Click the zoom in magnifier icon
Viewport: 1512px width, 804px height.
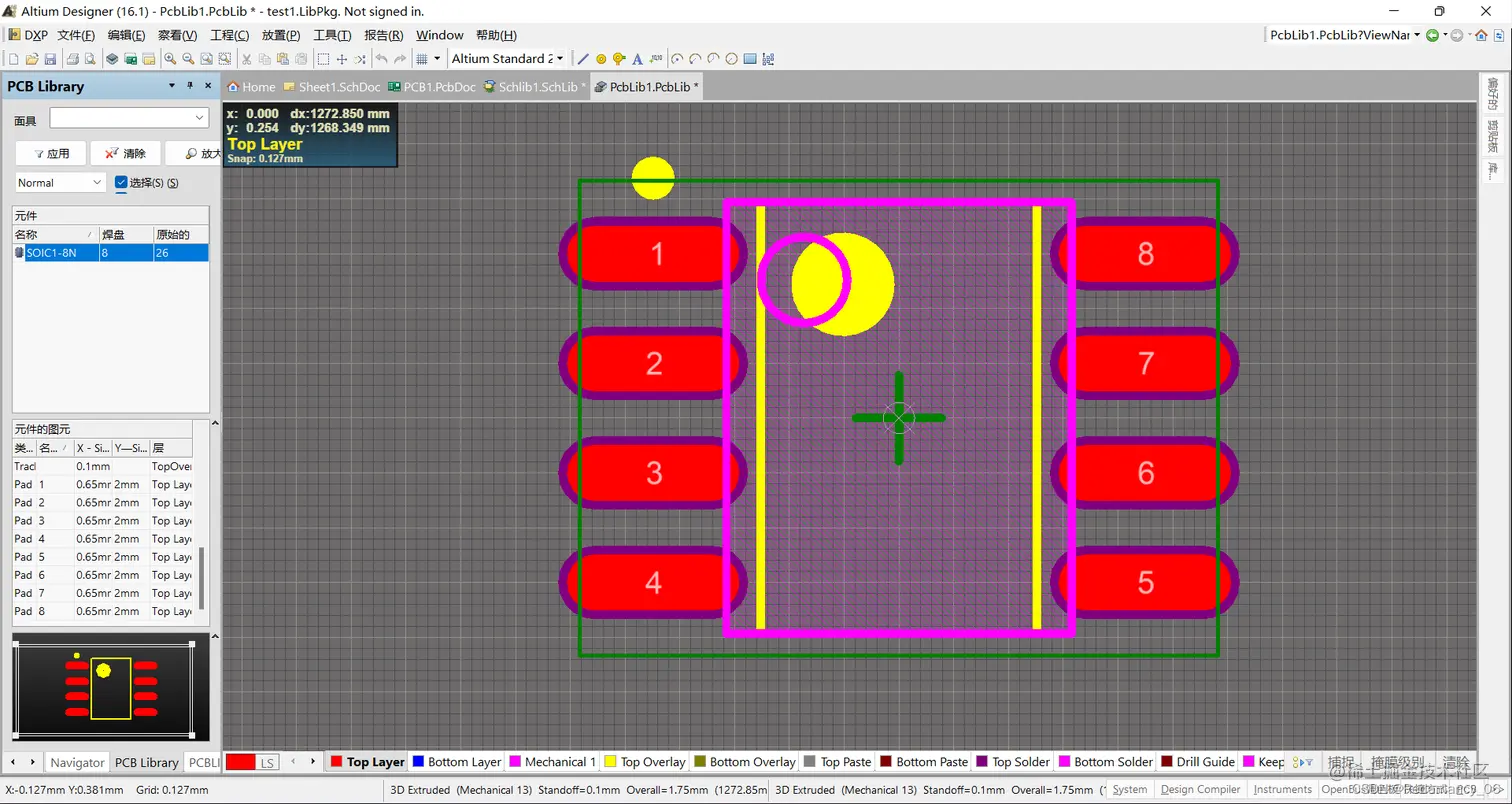point(170,59)
